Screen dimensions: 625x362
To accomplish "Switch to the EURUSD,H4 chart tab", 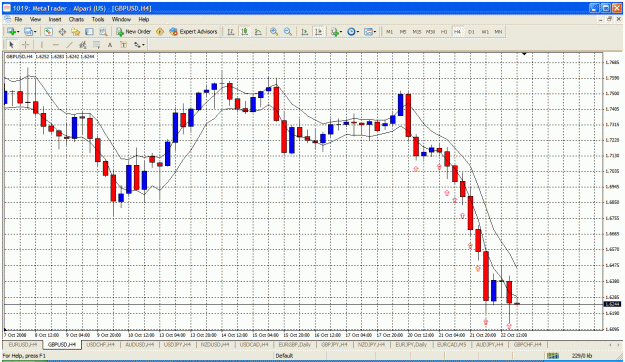I will pyautogui.click(x=23, y=344).
